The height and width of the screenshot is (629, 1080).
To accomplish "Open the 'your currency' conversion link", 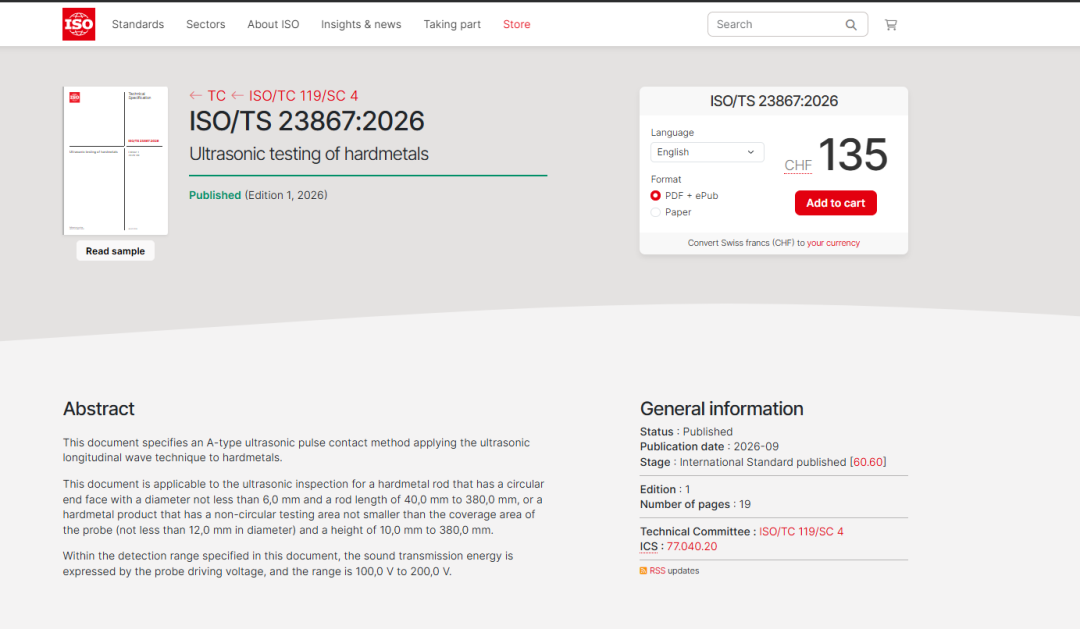I will click(x=833, y=243).
